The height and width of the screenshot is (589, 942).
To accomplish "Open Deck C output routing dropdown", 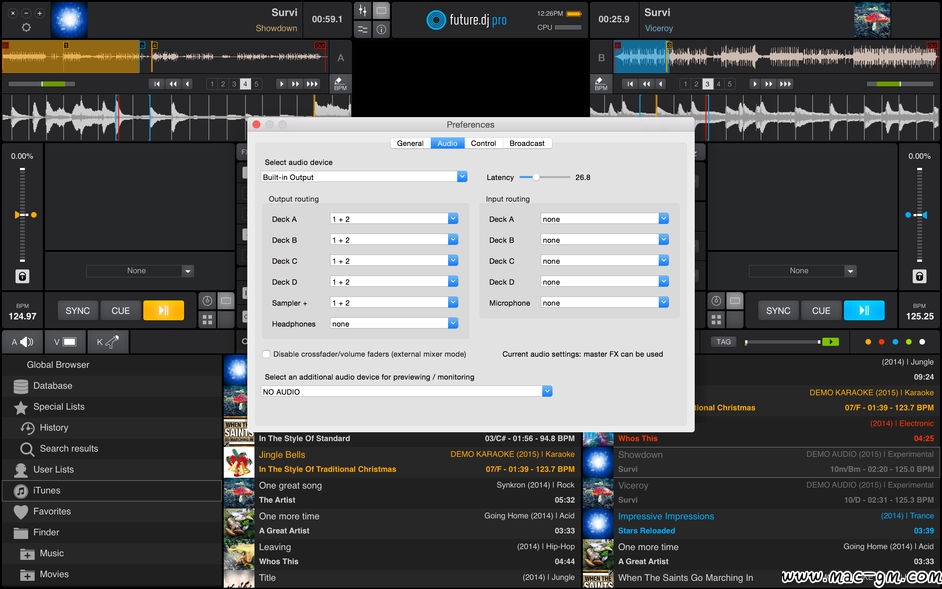I will pyautogui.click(x=394, y=261).
